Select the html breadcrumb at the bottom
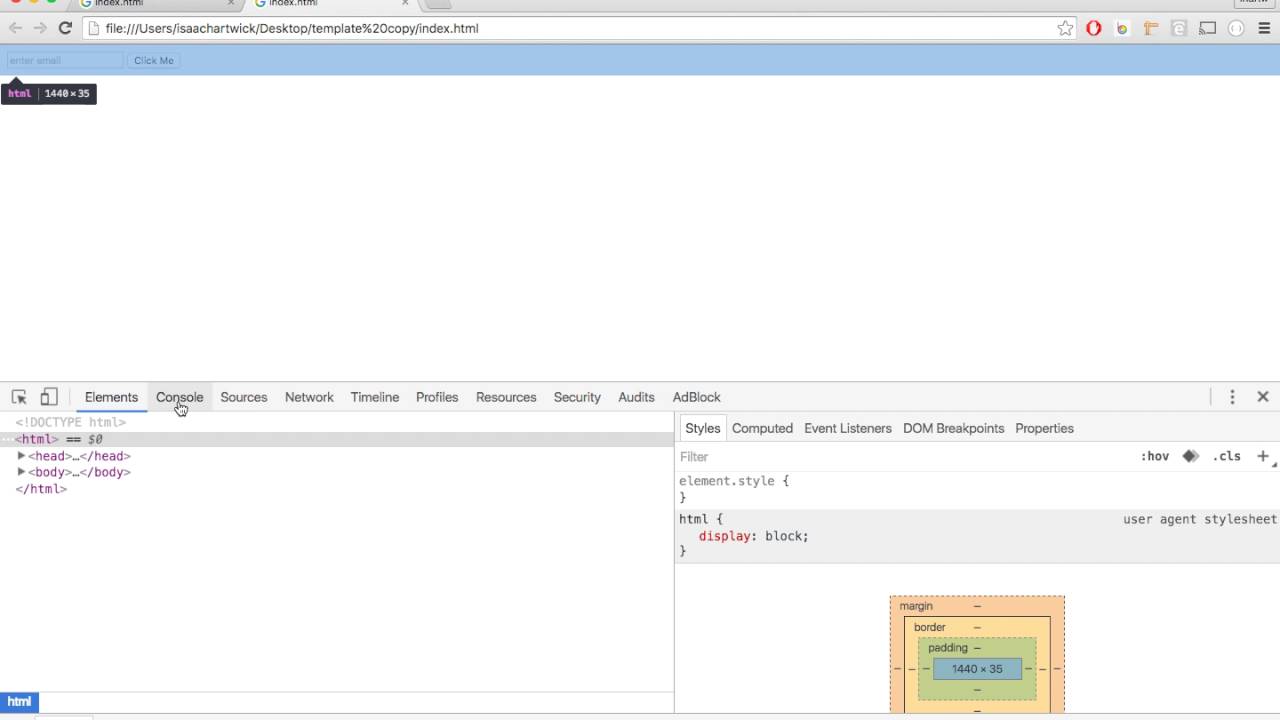Viewport: 1280px width, 720px height. (19, 702)
